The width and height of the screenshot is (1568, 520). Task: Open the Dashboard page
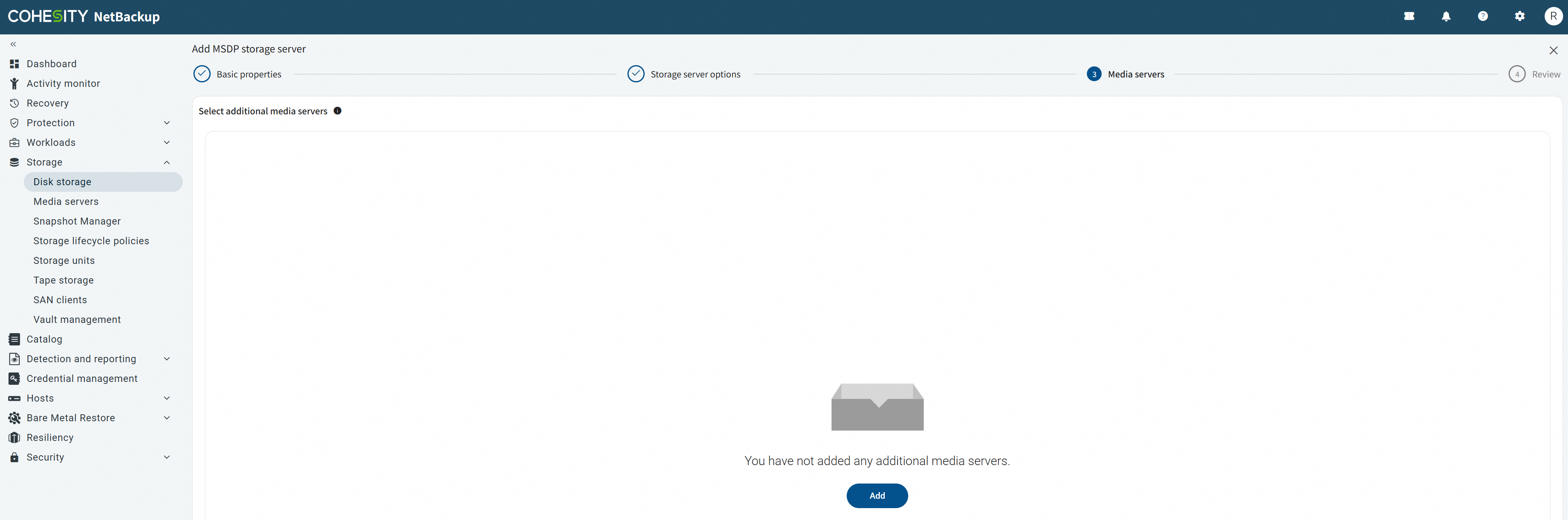click(x=52, y=64)
